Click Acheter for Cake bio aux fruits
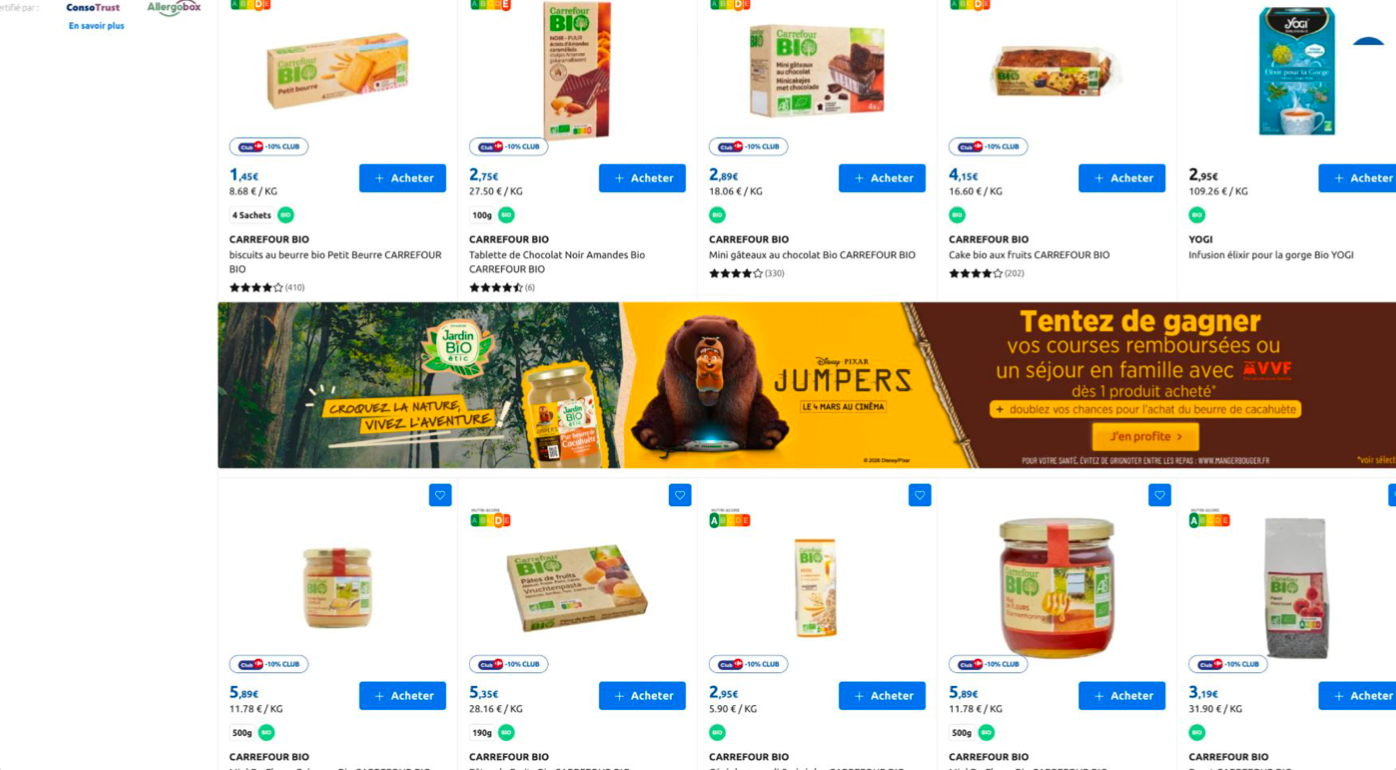The image size is (1396, 770). click(1122, 178)
